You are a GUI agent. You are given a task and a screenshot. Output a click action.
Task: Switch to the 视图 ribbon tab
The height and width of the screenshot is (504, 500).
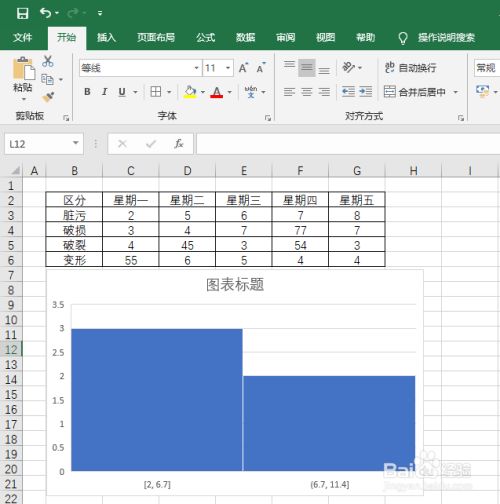pos(326,37)
